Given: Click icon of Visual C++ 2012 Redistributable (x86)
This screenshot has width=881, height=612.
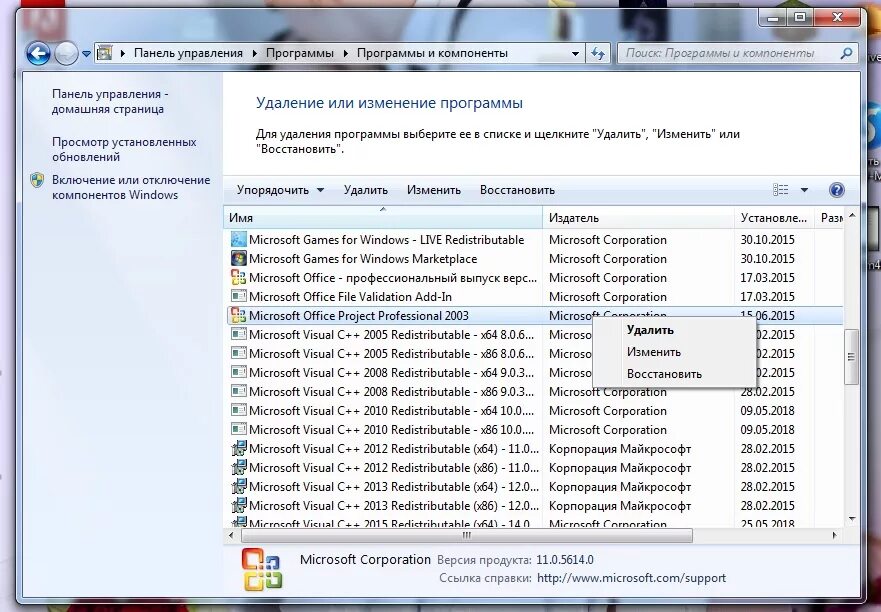Looking at the screenshot, I should point(239,468).
